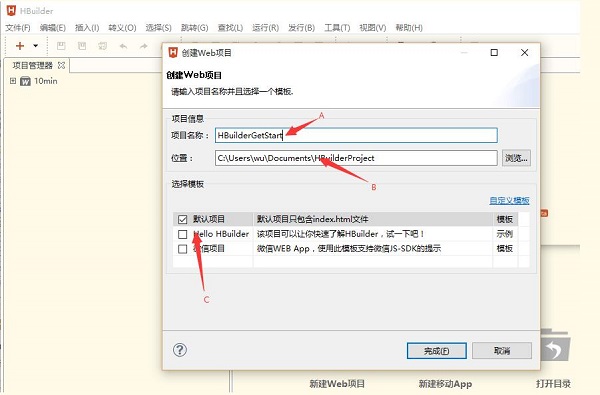Open the 插入(I) menu
Viewport: 600px width, 395px height.
[87, 28]
